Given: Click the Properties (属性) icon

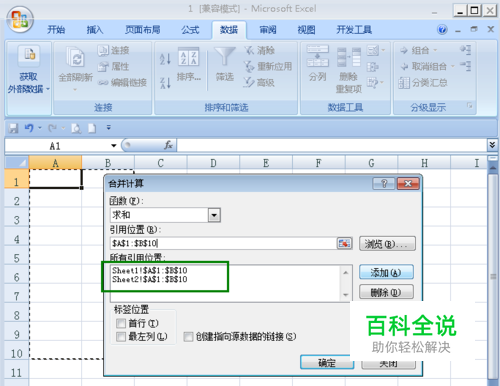Looking at the screenshot, I should click(103, 67).
